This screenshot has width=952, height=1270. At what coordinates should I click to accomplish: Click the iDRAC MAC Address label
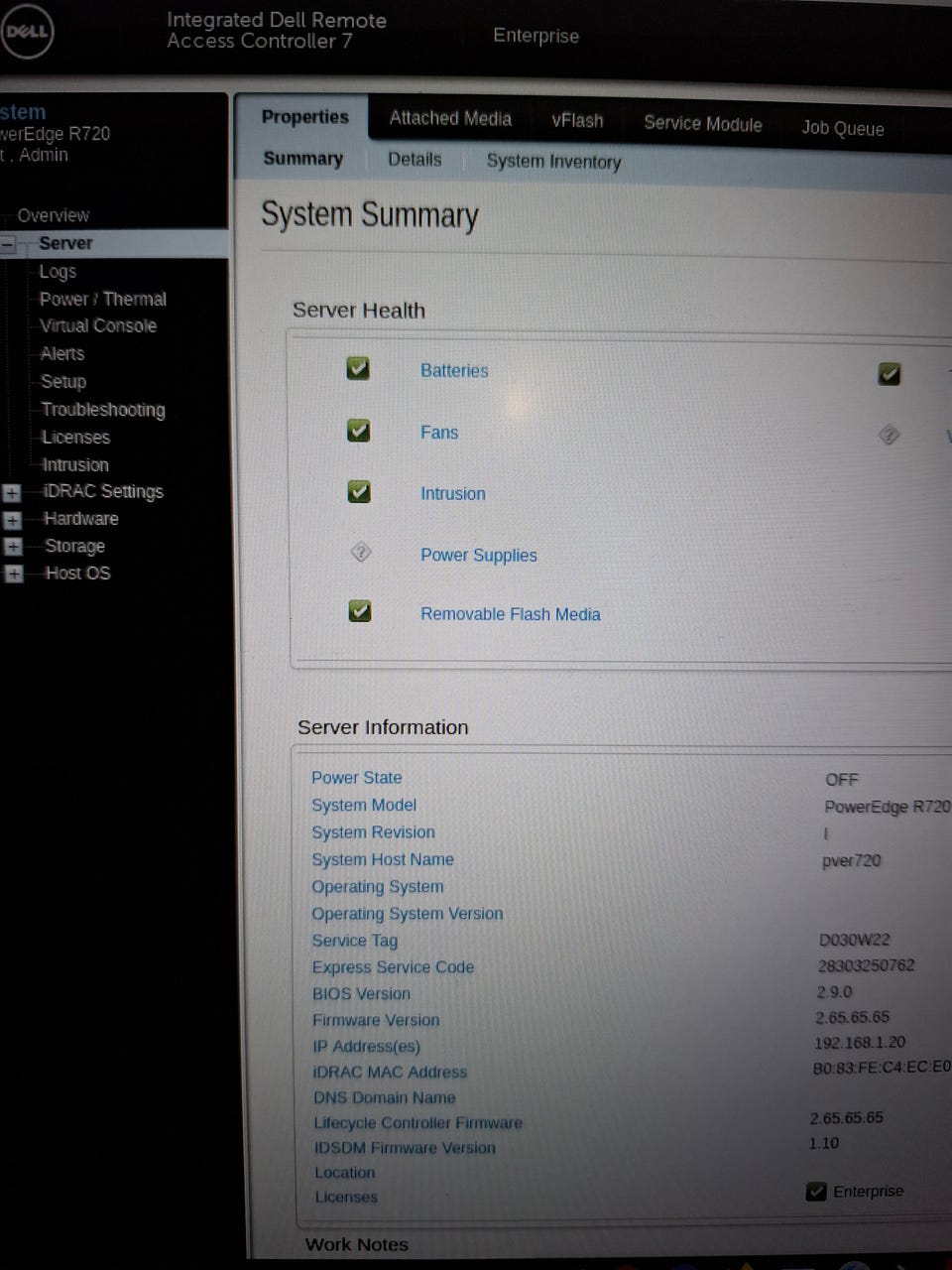tap(390, 1073)
